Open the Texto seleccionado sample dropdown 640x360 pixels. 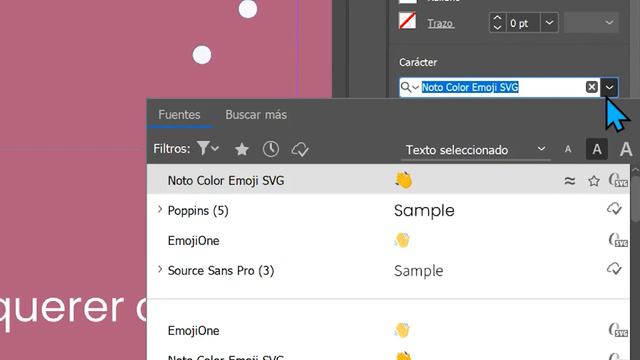(x=475, y=150)
